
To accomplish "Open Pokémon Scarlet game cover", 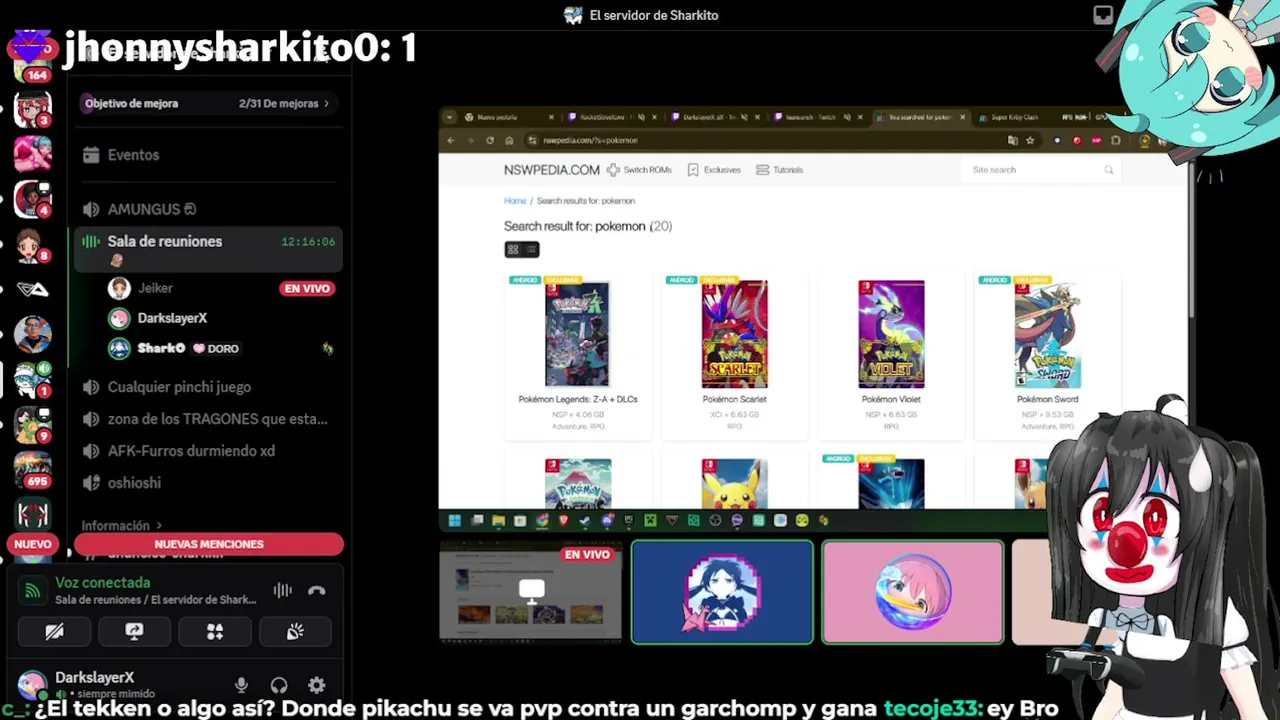I will [x=734, y=334].
